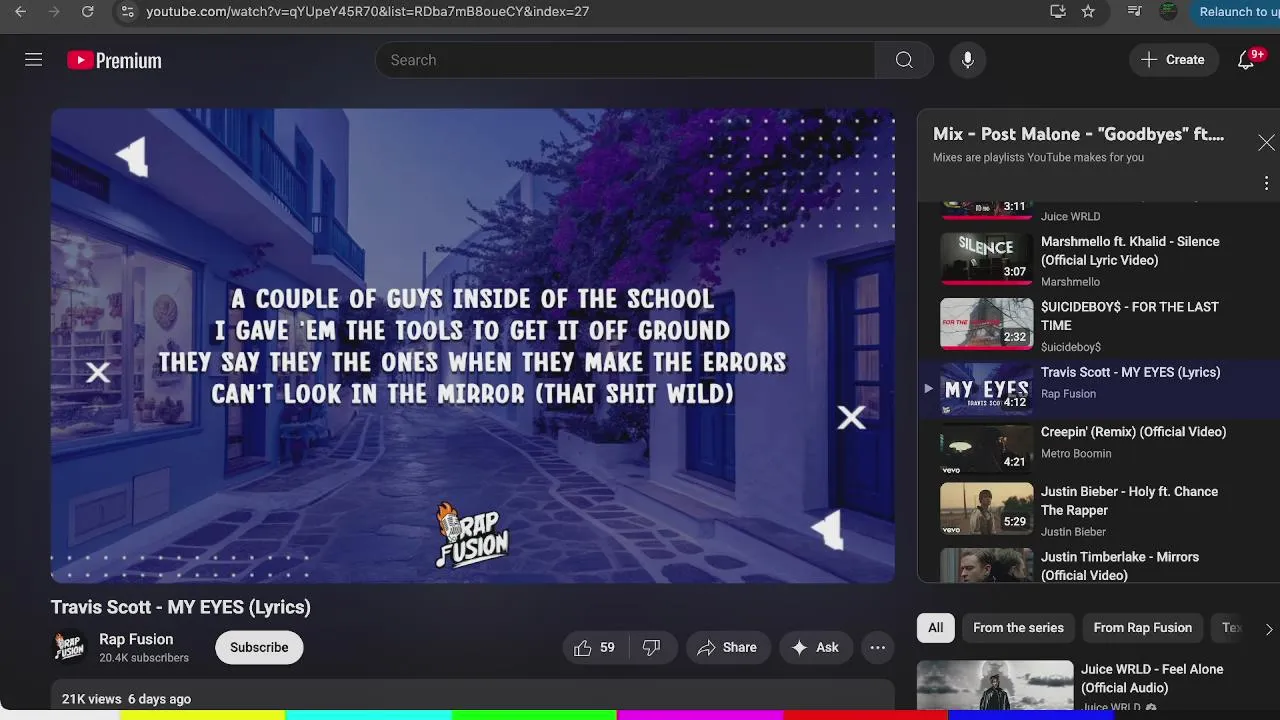Open Rap Fusion channel name link

coord(136,639)
